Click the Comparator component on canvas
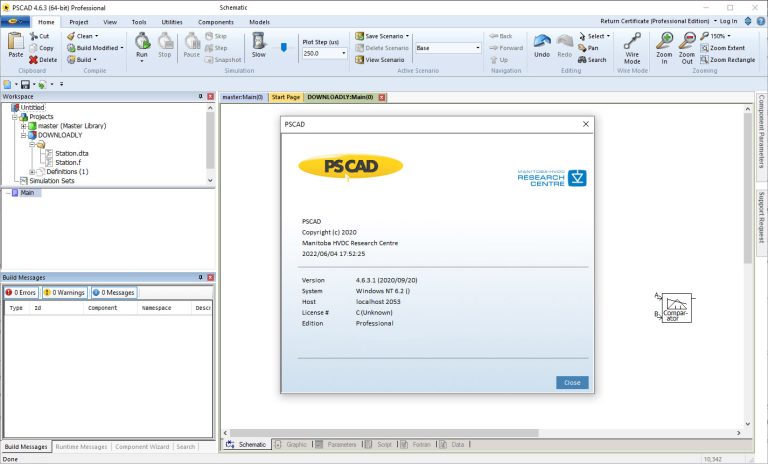The image size is (768, 464). point(676,308)
